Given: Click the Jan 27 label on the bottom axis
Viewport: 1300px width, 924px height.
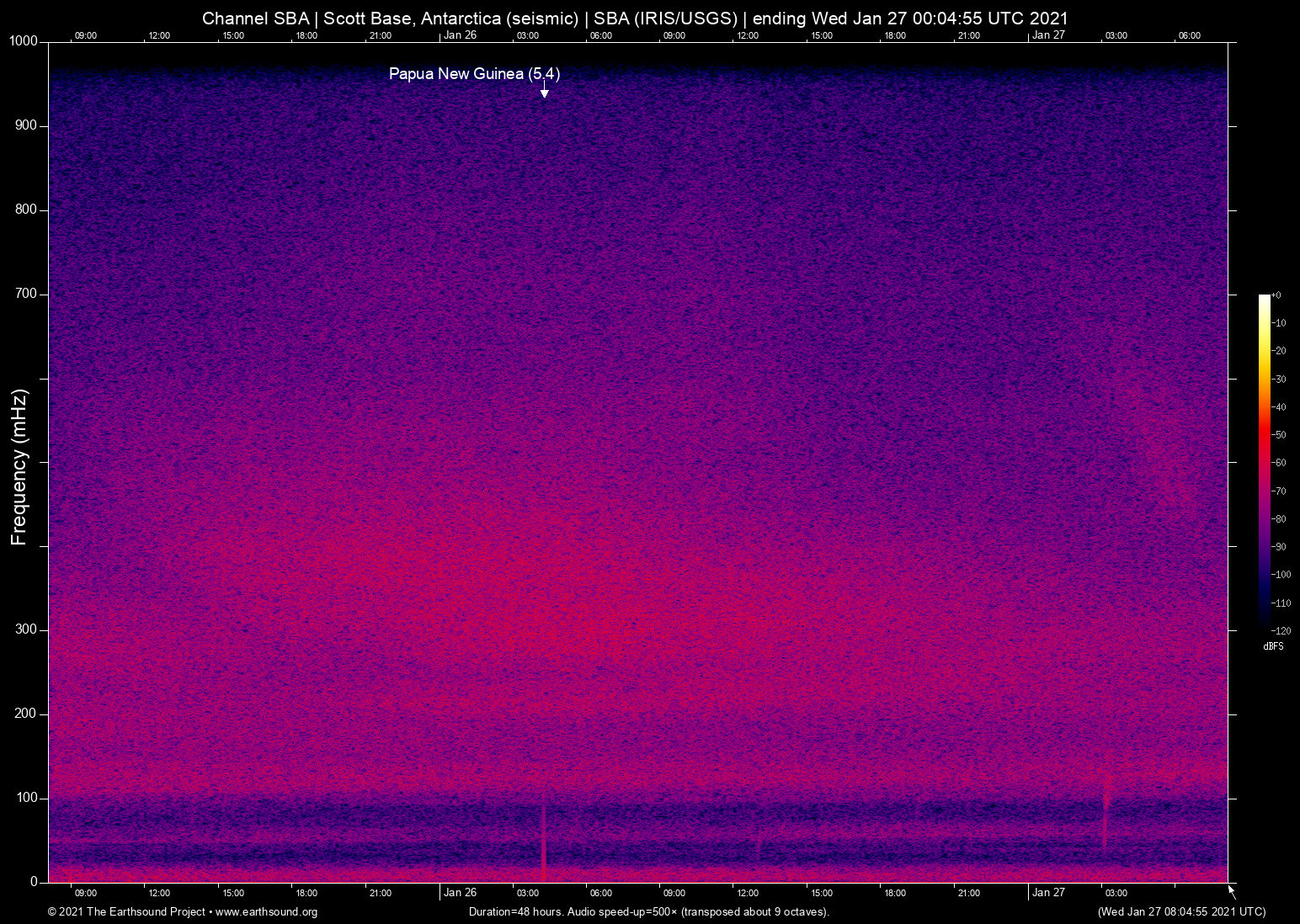Looking at the screenshot, I should click(x=1050, y=893).
